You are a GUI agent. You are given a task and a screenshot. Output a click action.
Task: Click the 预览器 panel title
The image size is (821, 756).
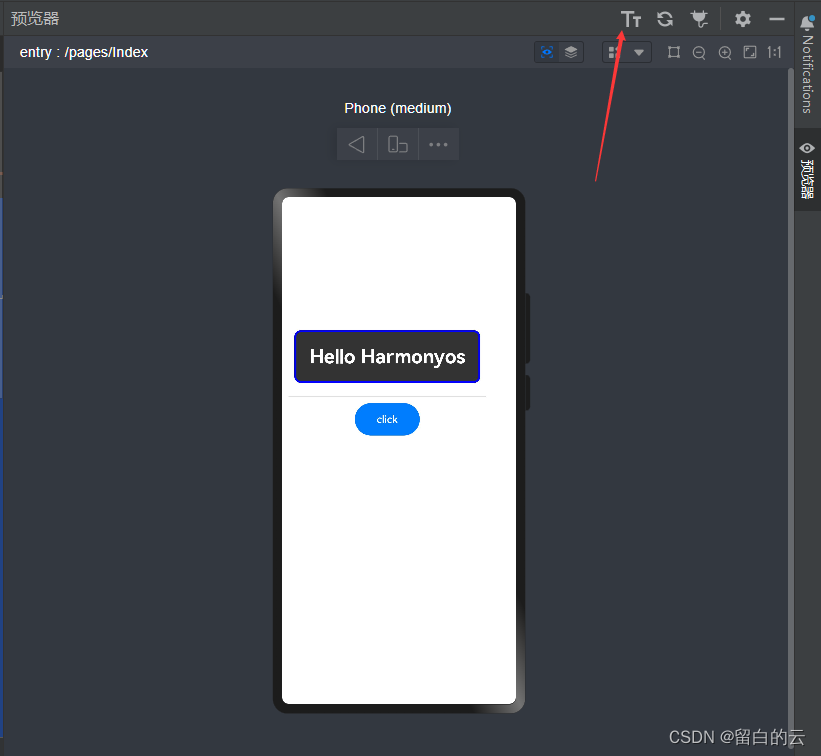[35, 19]
